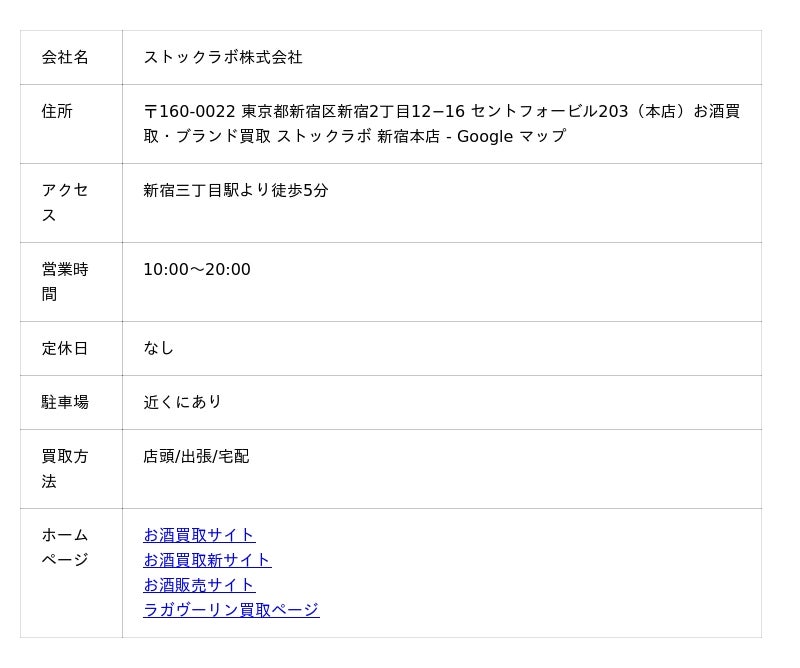Click the 新宿三丁目駅より徒歩5分 access text

coord(235,190)
